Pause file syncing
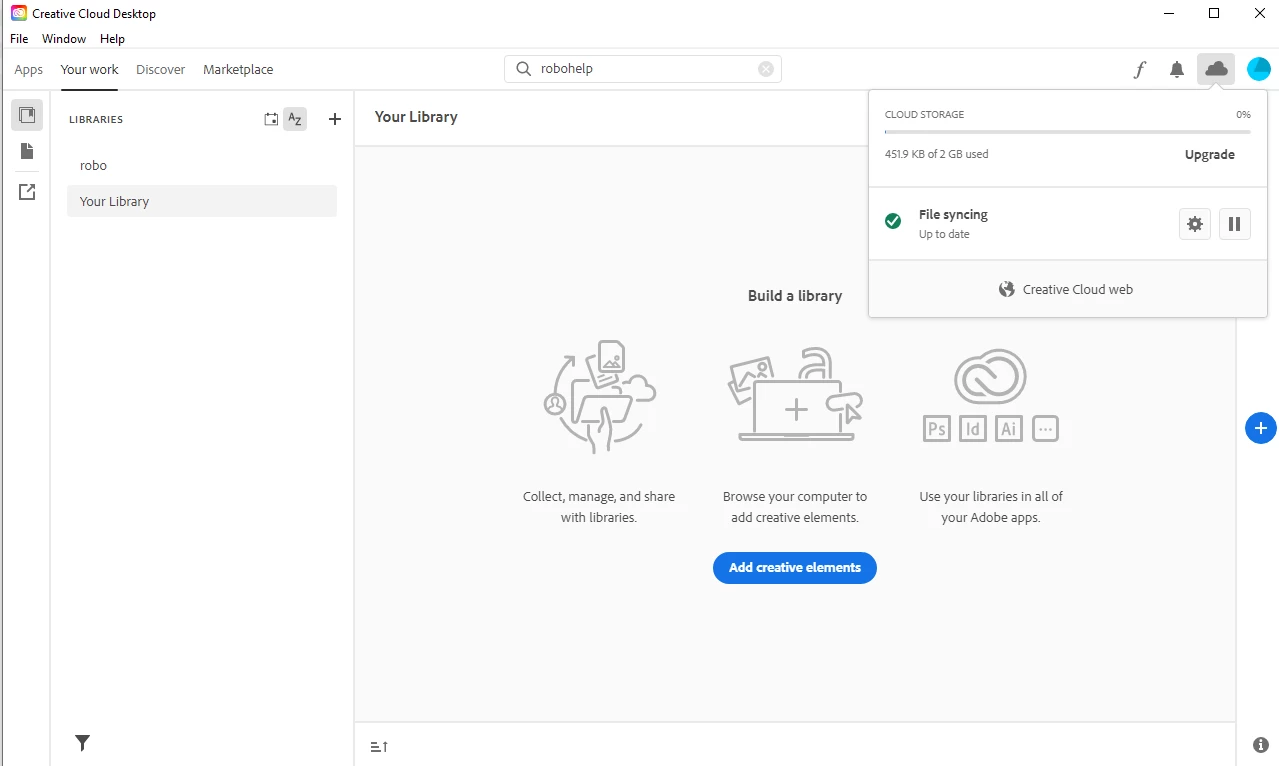The height and width of the screenshot is (766, 1279). point(1235,224)
